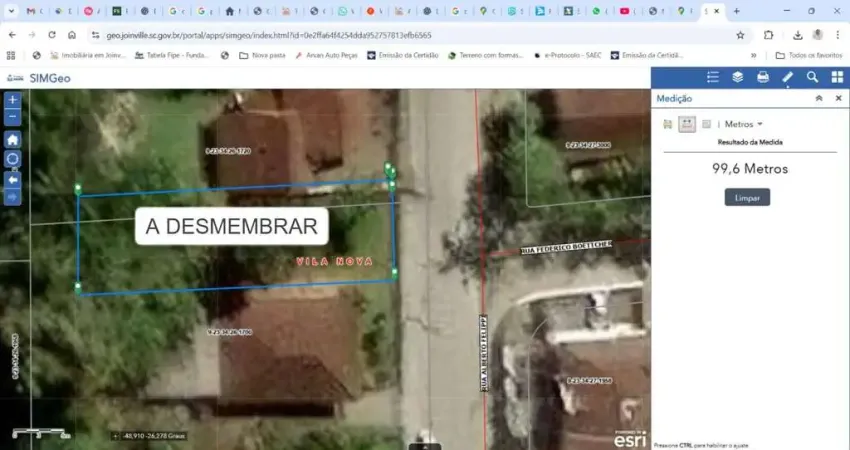Screen dimensions: 850x450
Task: Open the measurement ruler widget
Action: coord(787,78)
